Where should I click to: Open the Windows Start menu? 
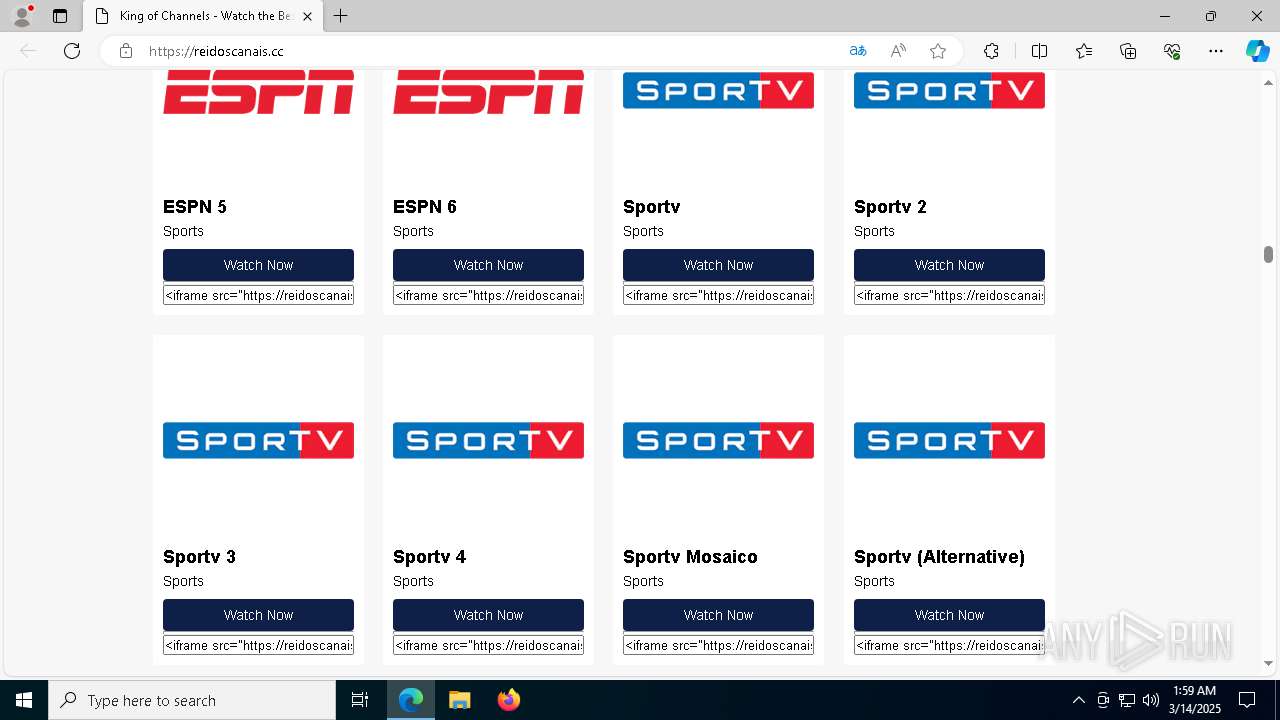24,700
